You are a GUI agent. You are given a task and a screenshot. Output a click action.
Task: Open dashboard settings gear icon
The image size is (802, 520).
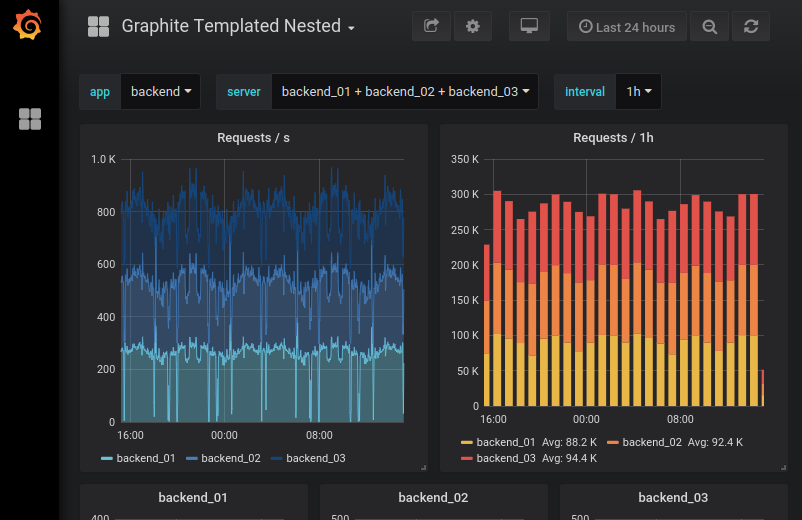473,27
